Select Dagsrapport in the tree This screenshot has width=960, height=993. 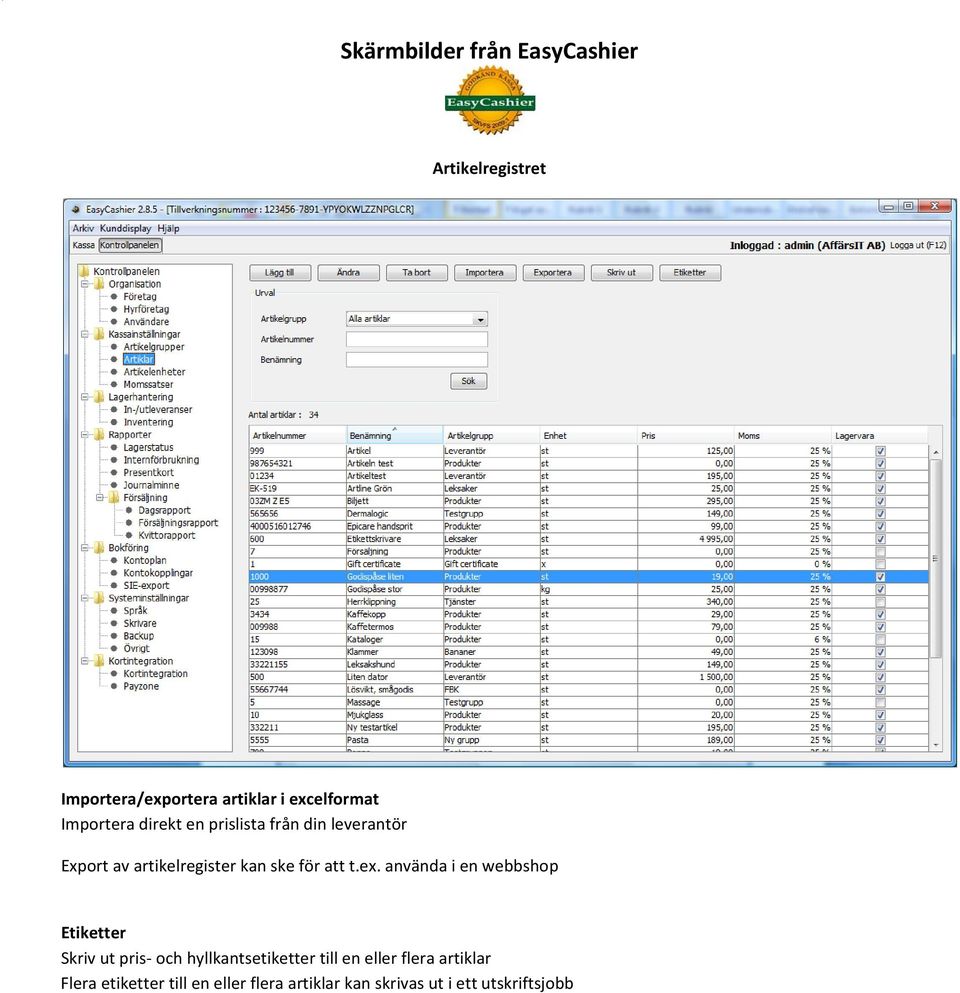click(x=164, y=510)
